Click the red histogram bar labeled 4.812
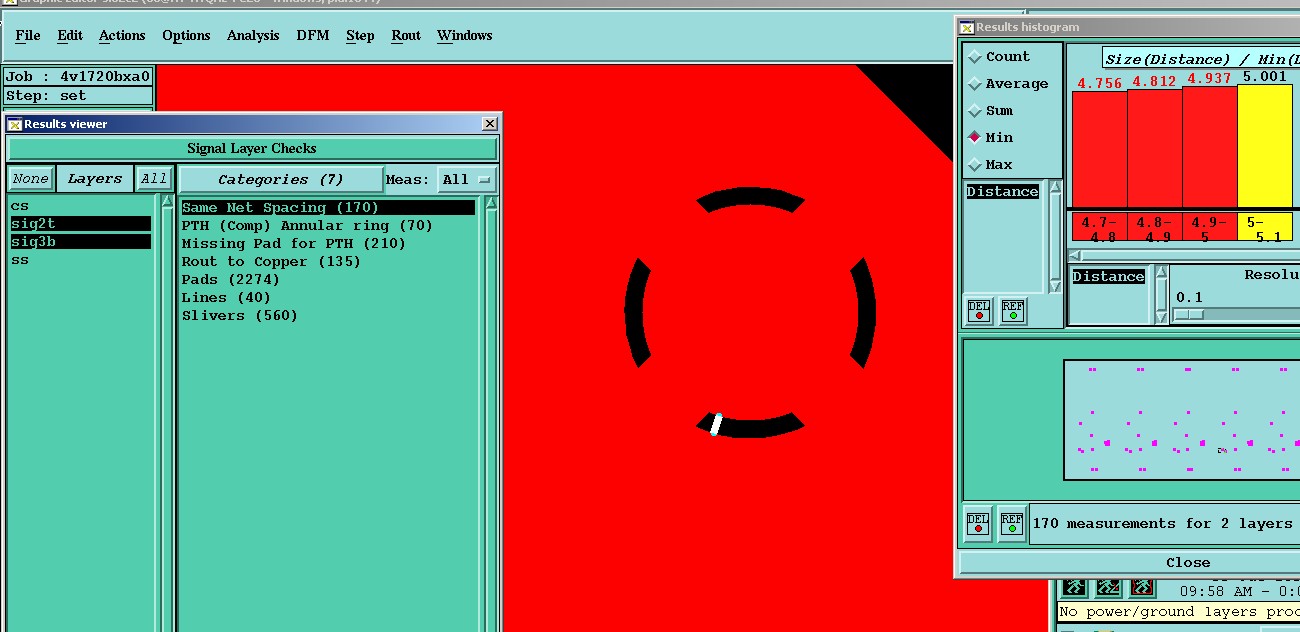The width and height of the screenshot is (1300, 632). point(1154,149)
